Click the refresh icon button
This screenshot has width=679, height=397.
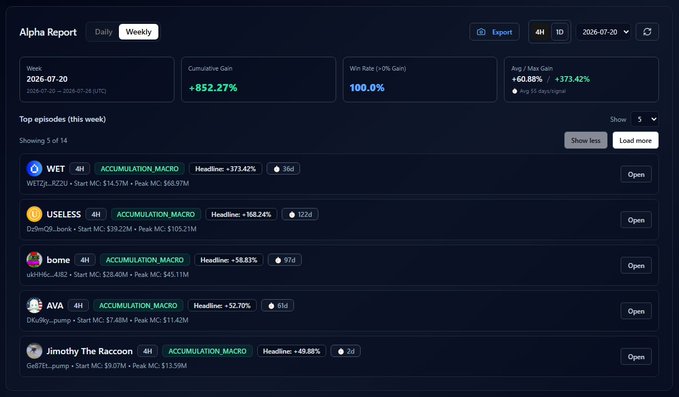pos(647,32)
